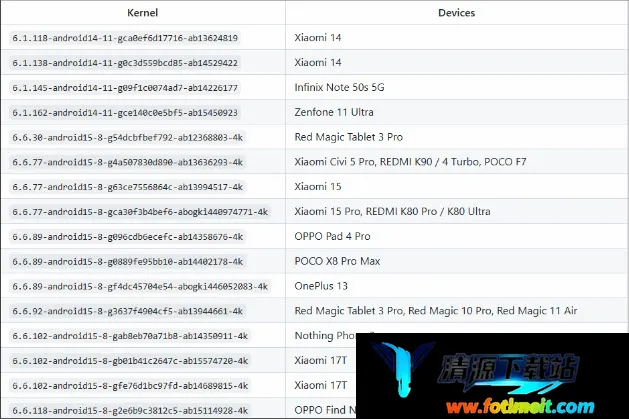Select kernel 6.1.145-android14-11-g09f1c0074ad7-ab14226177

pos(125,88)
